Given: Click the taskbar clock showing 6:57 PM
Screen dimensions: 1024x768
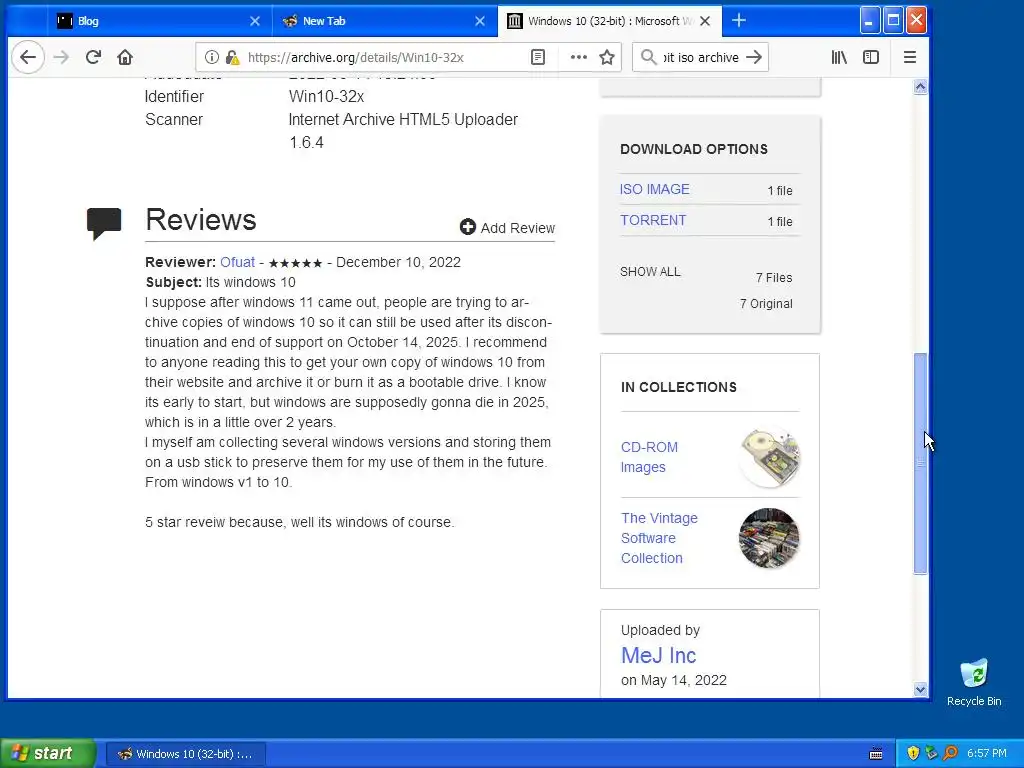Looking at the screenshot, I should pyautogui.click(x=987, y=754).
